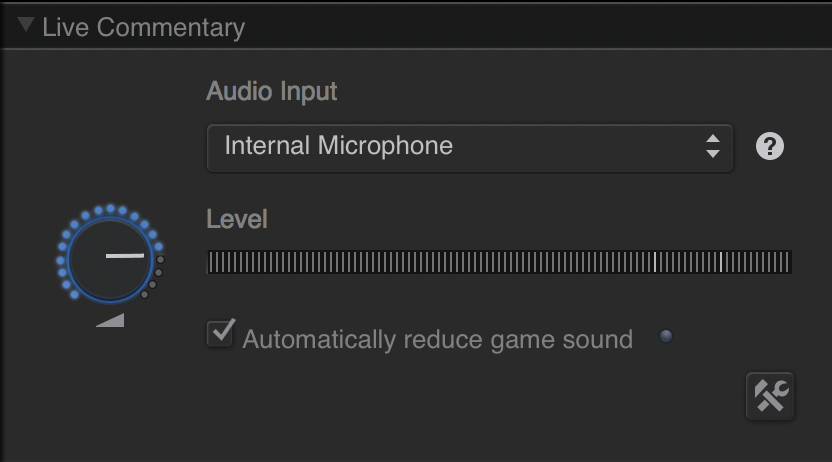
Task: Click the small blue indicator dot beside game sound
Action: (665, 336)
